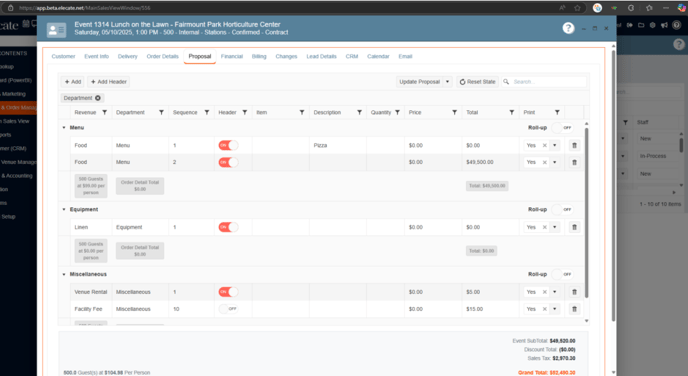Viewport: 688px width, 376px height.
Task: Click the trash icon on the Venue Rental row
Action: pos(574,292)
